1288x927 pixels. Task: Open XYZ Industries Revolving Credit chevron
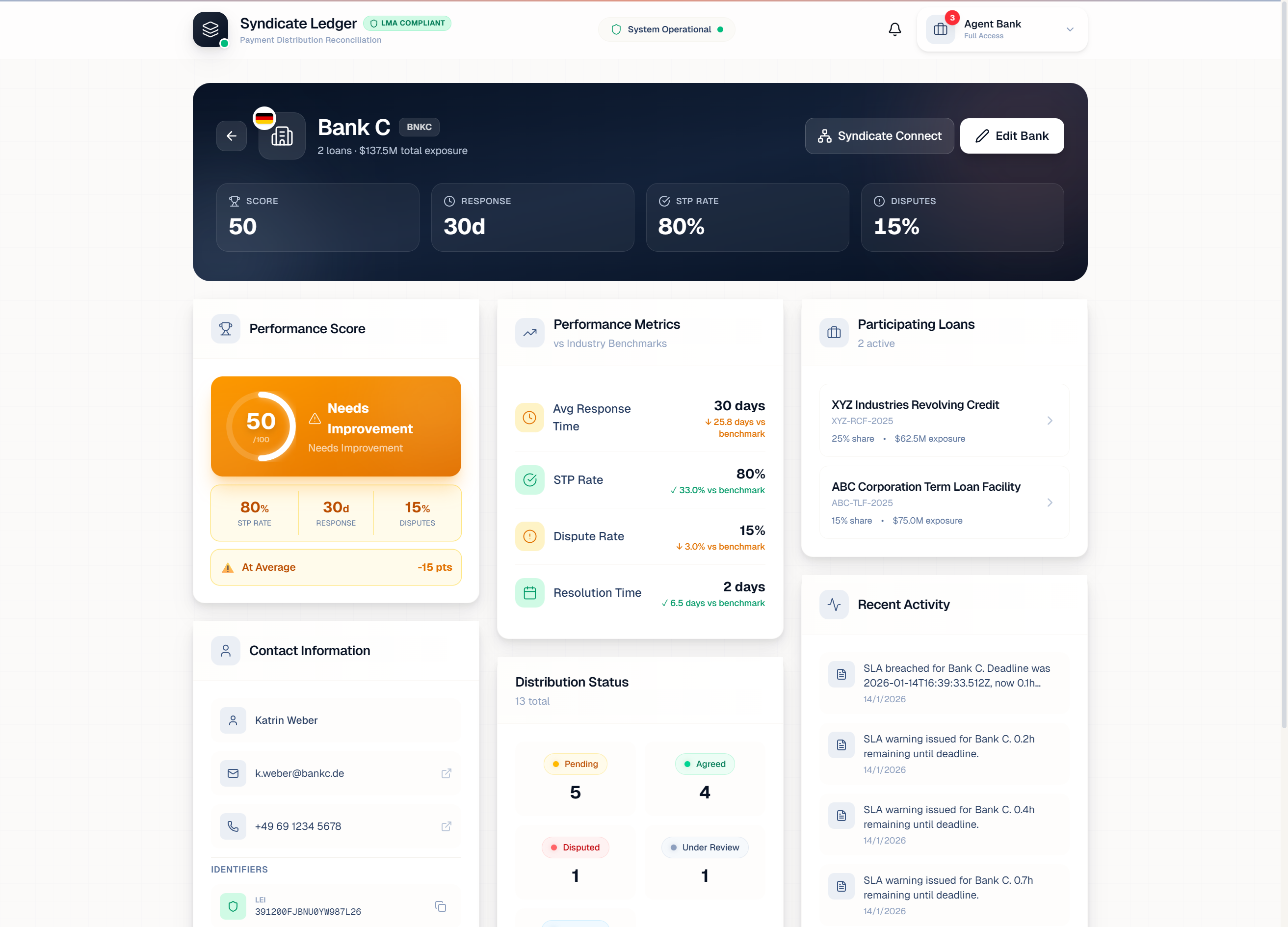click(x=1050, y=421)
